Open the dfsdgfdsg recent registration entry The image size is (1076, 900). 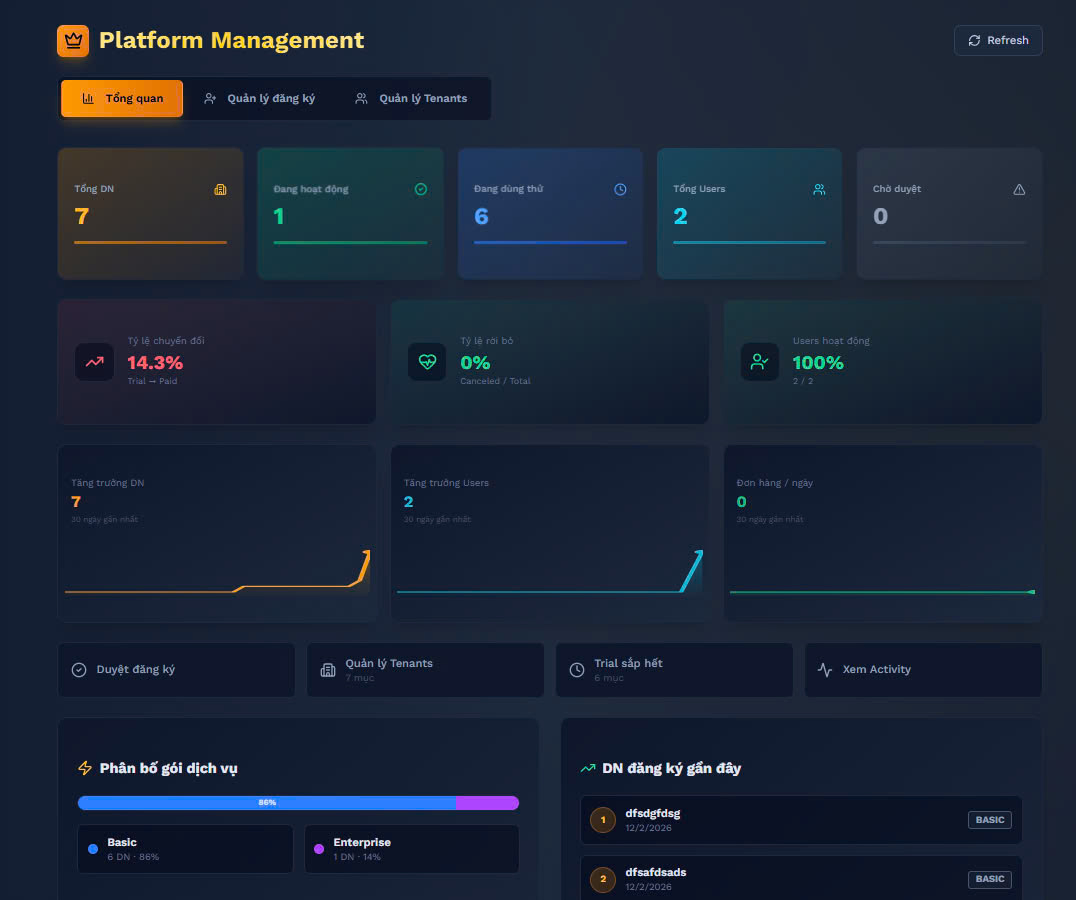click(800, 820)
